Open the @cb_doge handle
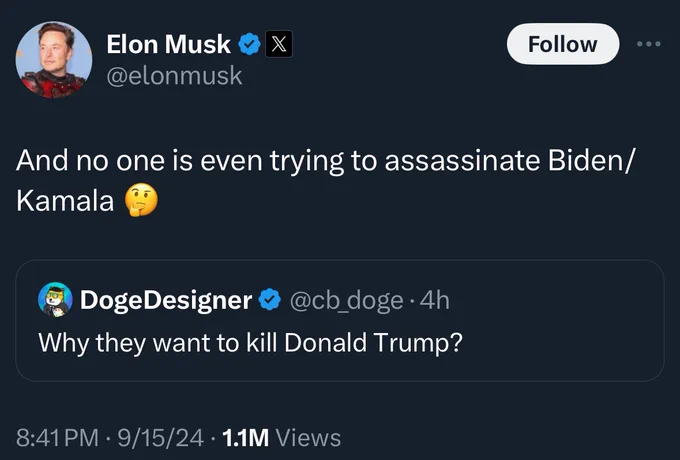The width and height of the screenshot is (680, 460). click(x=346, y=300)
